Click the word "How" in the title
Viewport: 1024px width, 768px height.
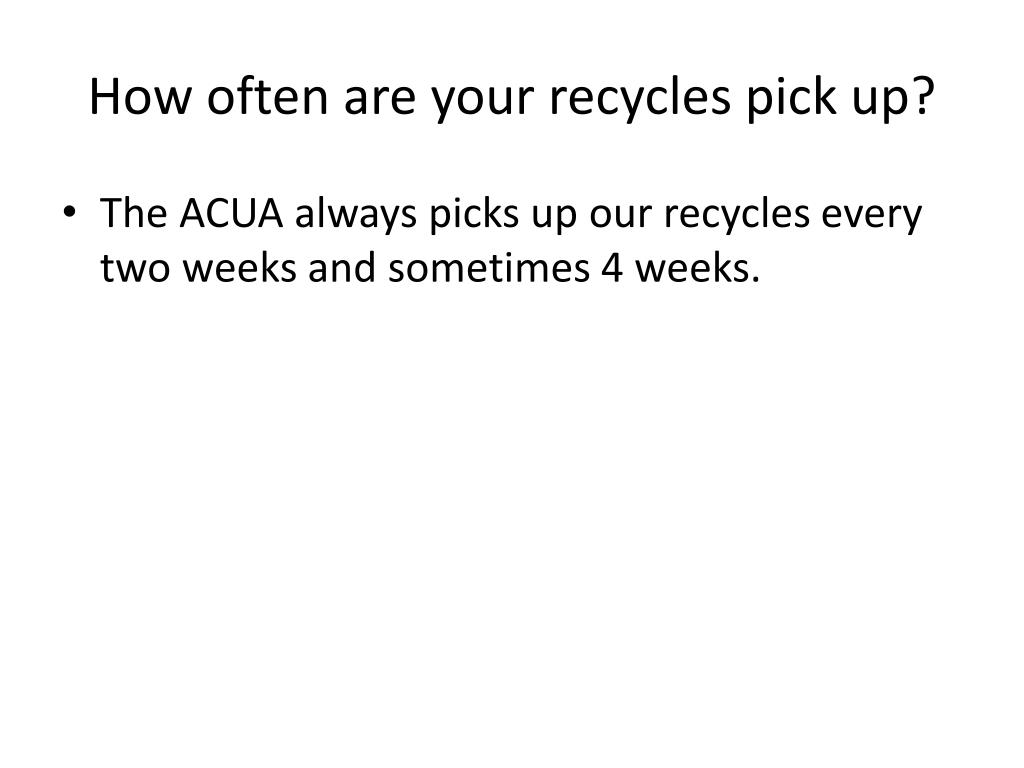pyautogui.click(x=140, y=97)
